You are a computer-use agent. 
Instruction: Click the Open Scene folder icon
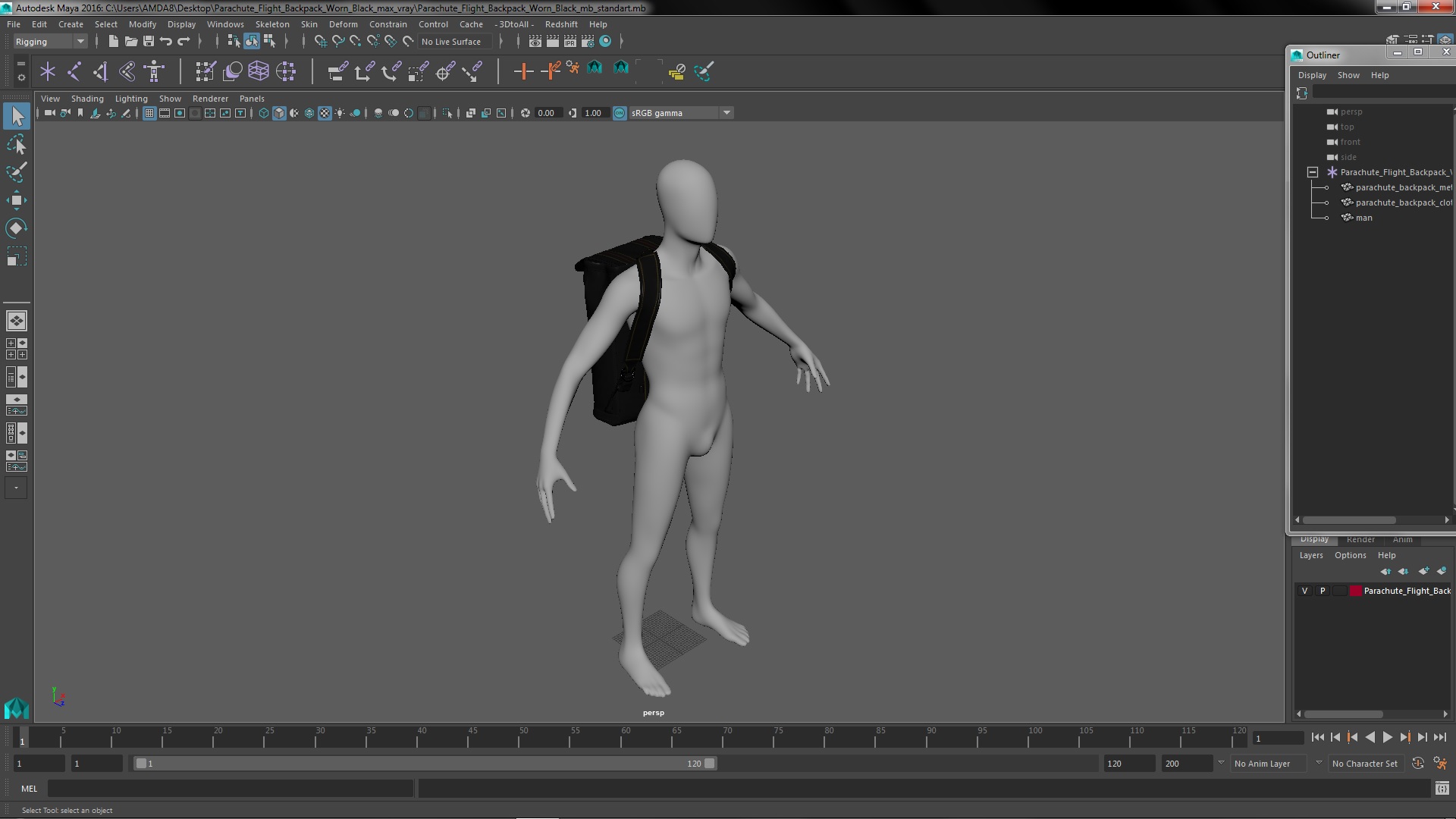click(130, 42)
